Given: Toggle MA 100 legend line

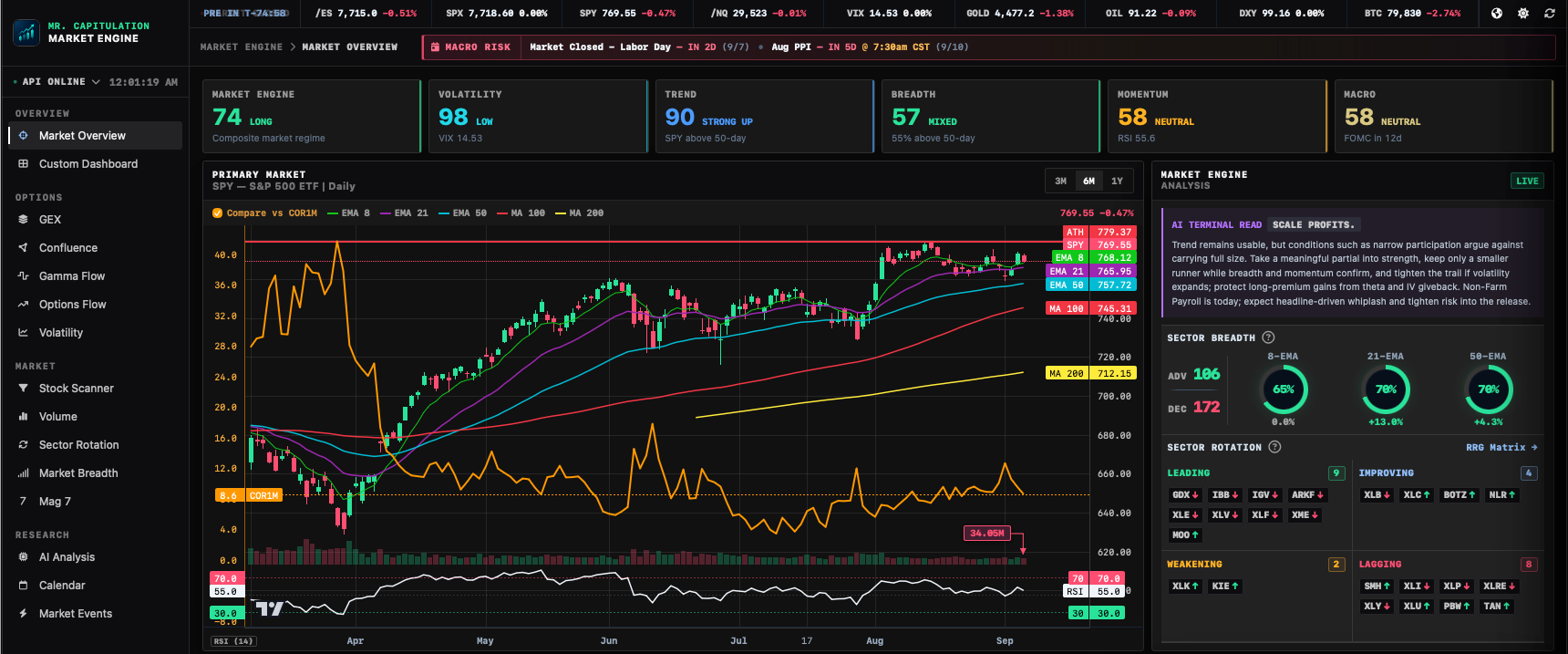Looking at the screenshot, I should [x=521, y=213].
